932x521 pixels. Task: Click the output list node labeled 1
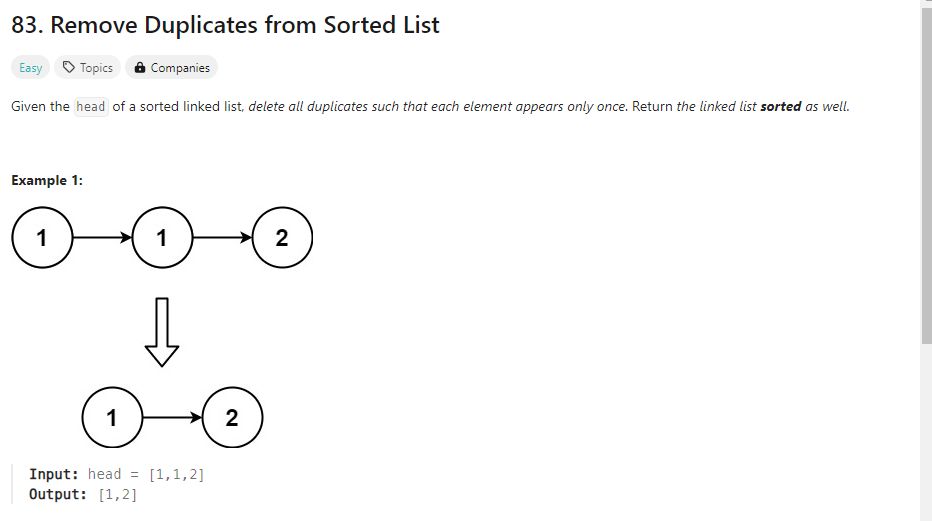(x=112, y=418)
